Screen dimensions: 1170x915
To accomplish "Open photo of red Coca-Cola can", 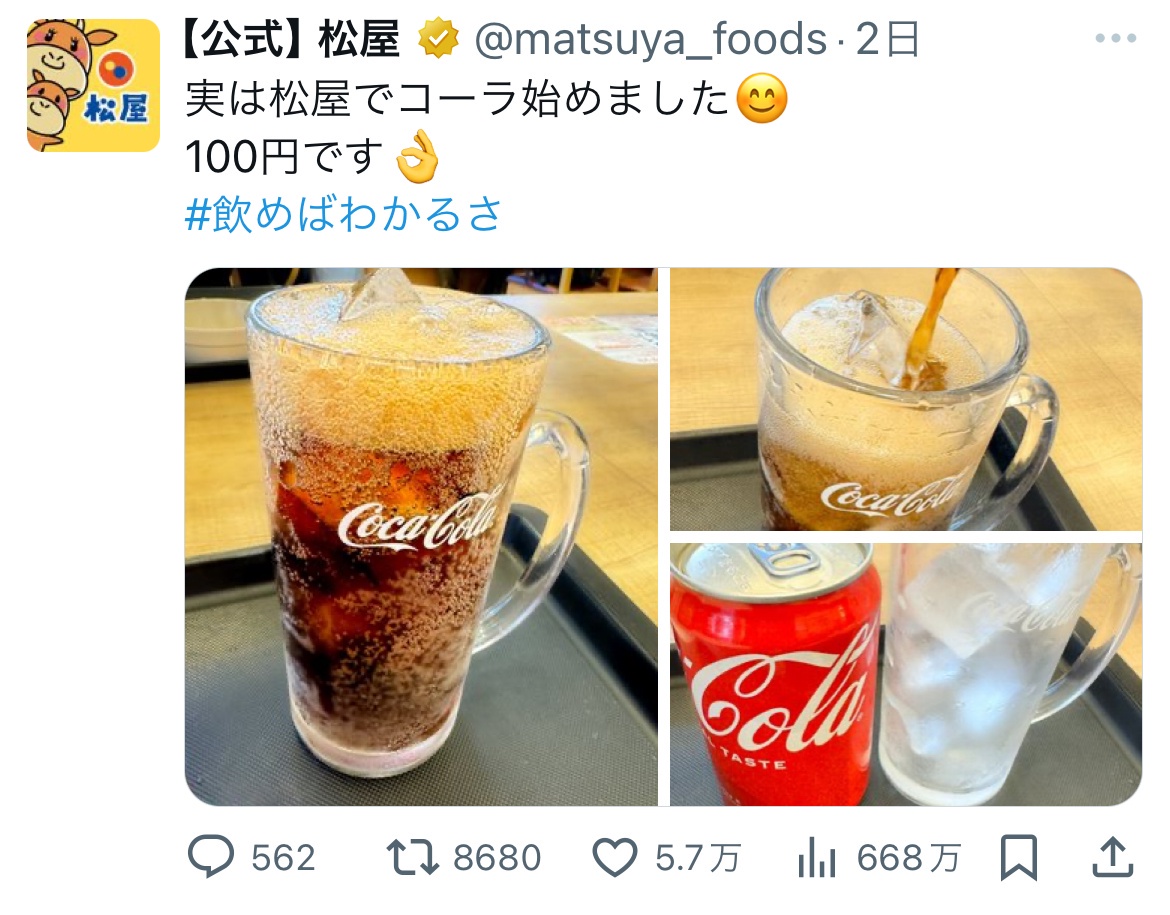I will tap(906, 675).
